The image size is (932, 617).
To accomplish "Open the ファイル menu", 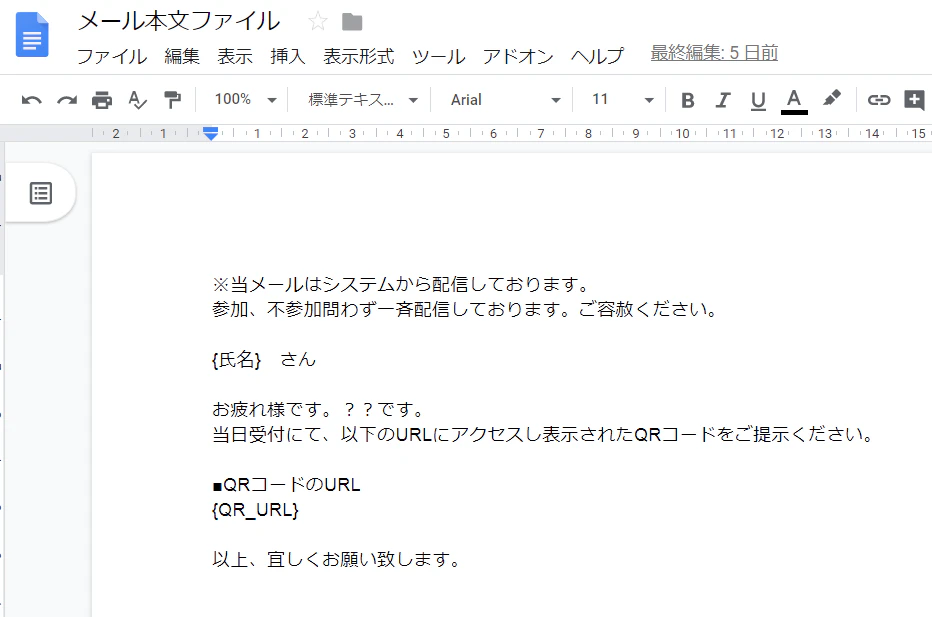I will tap(112, 56).
